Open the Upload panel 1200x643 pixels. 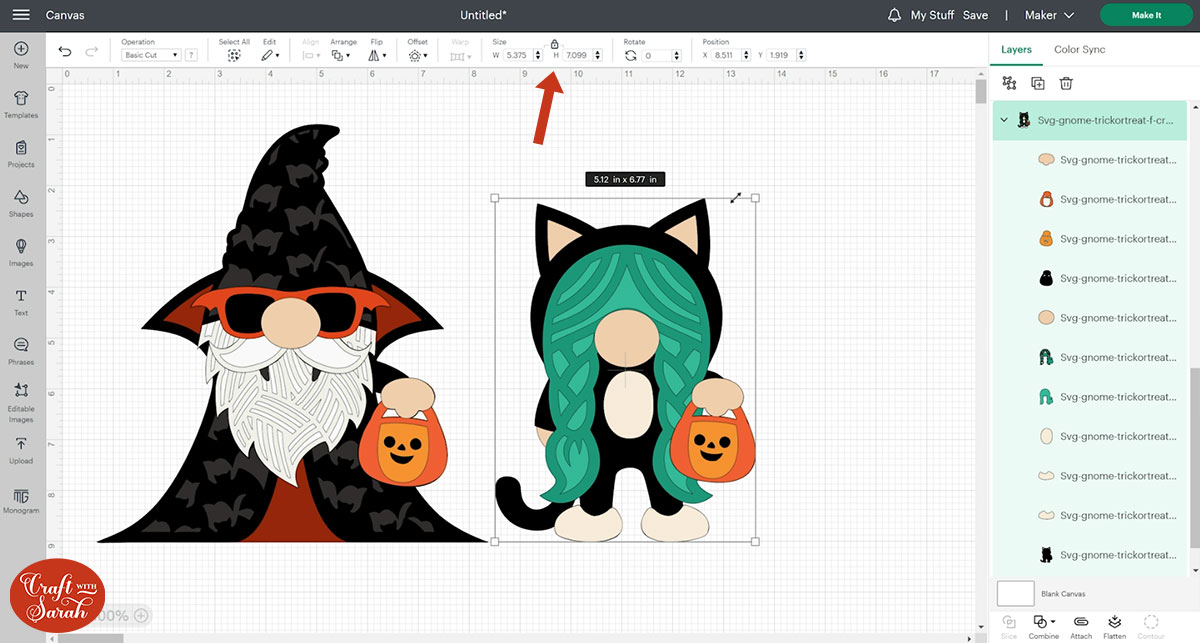click(21, 448)
